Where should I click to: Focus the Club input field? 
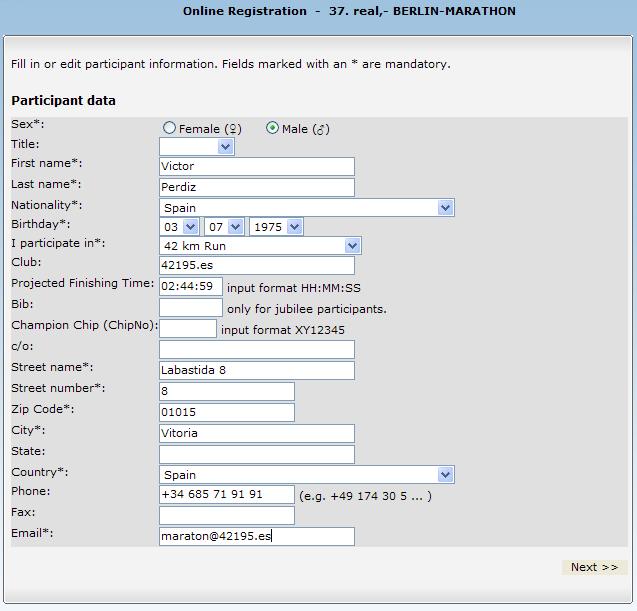pos(256,265)
